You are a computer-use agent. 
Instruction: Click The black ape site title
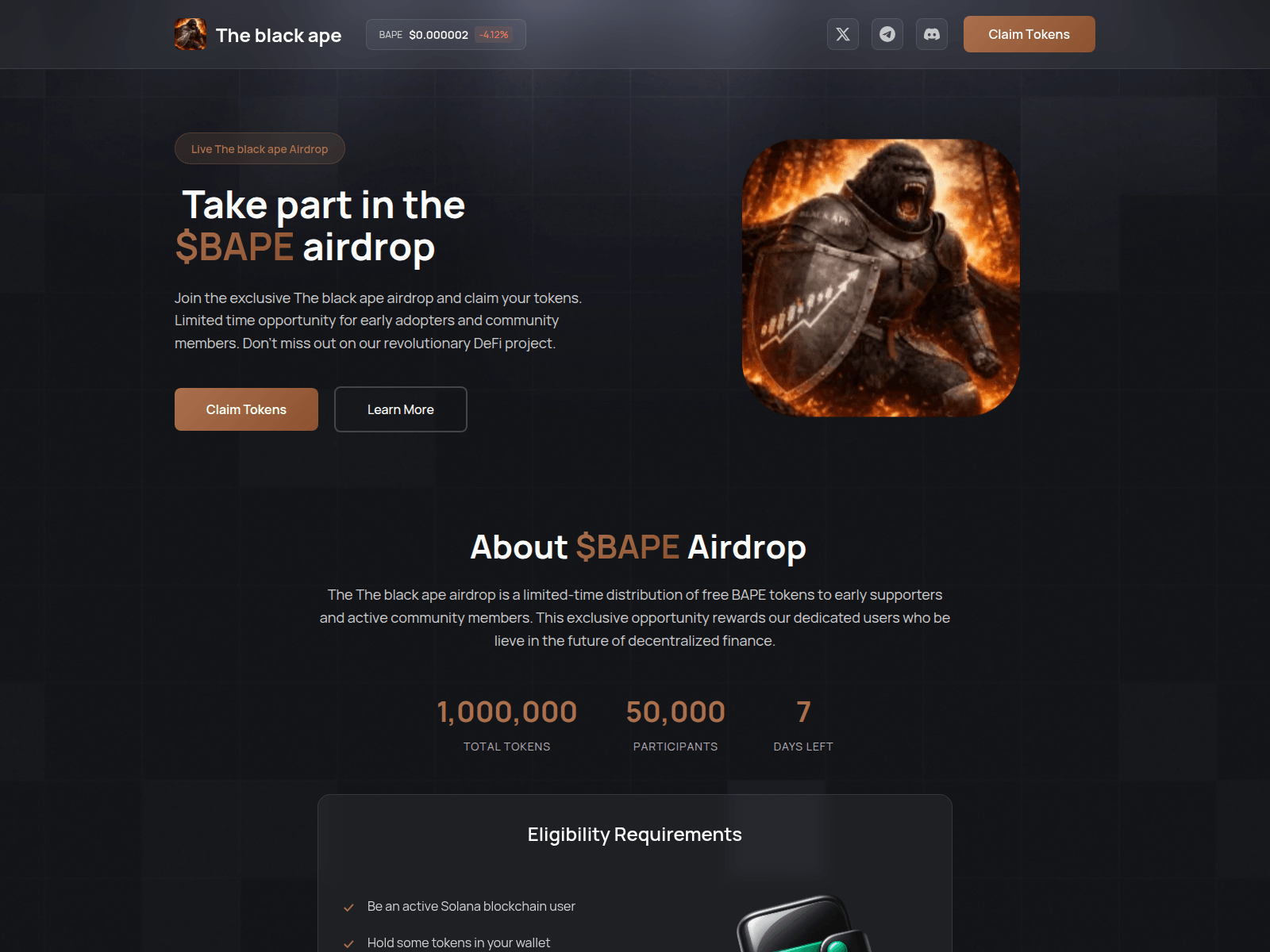click(x=279, y=35)
